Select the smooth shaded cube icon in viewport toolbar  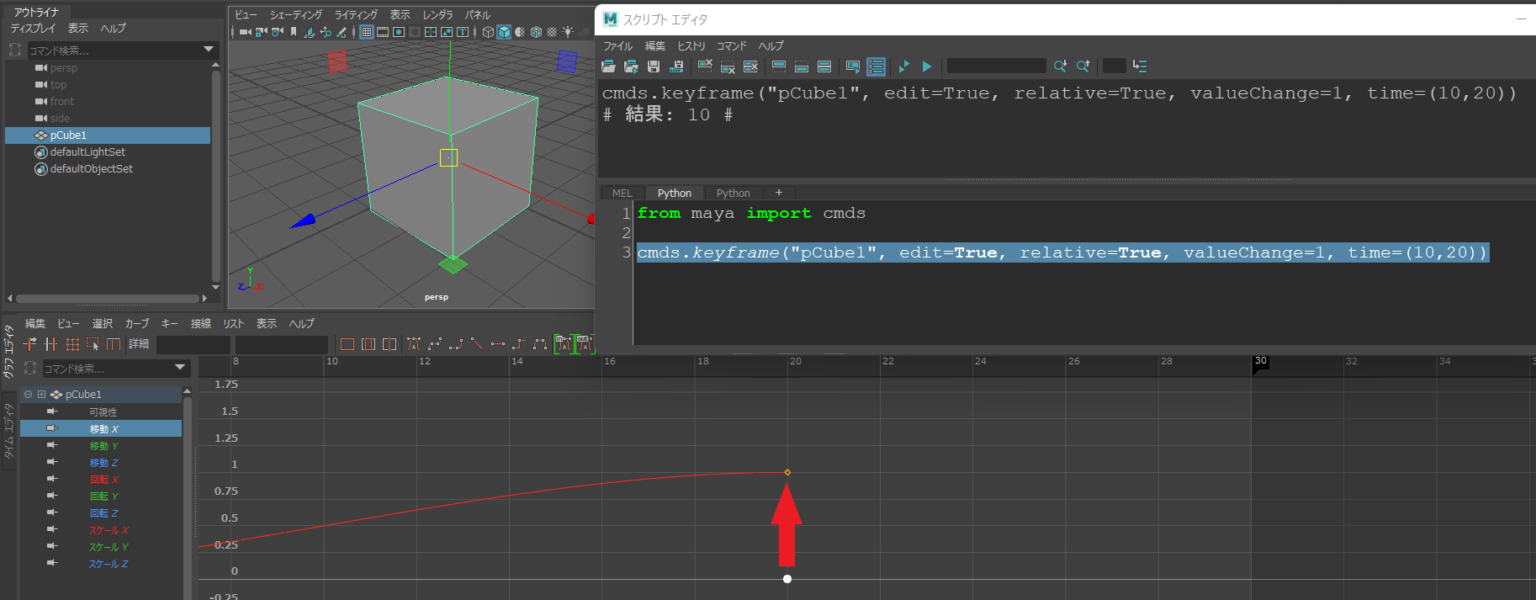coord(503,33)
